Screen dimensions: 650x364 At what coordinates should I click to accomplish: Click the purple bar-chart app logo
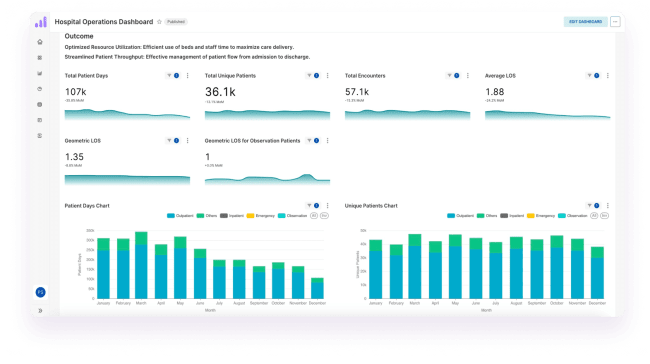[x=41, y=22]
